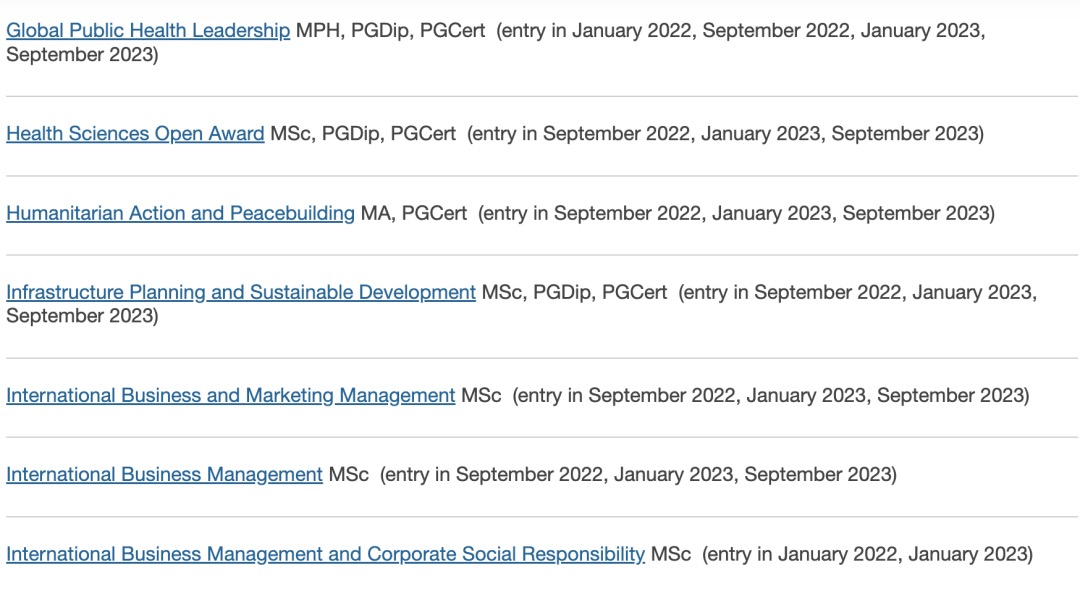Open the Global Public Health Leadership link

[x=148, y=30]
